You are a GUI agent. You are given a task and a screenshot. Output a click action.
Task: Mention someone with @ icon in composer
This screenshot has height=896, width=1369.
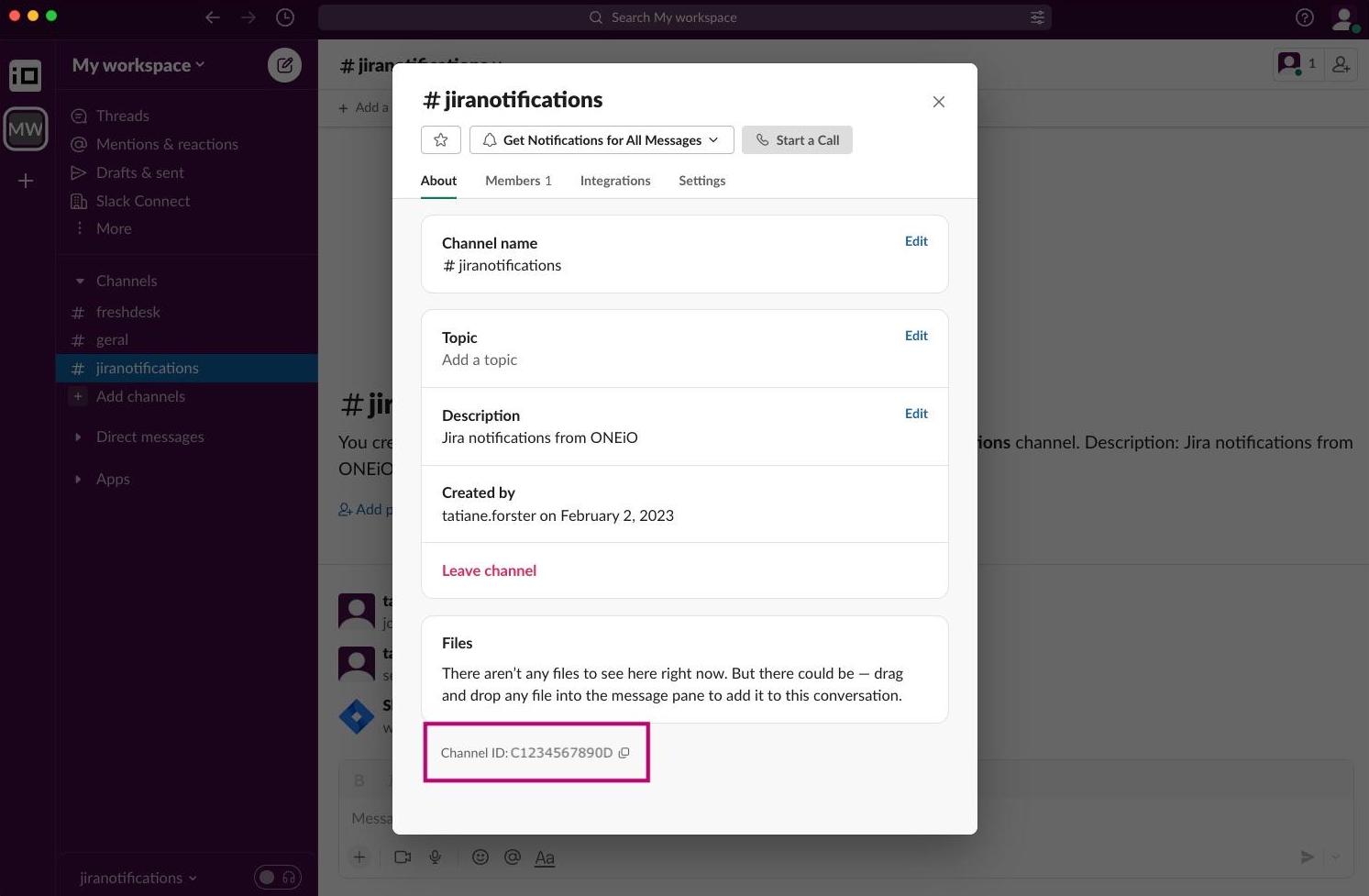coord(513,857)
